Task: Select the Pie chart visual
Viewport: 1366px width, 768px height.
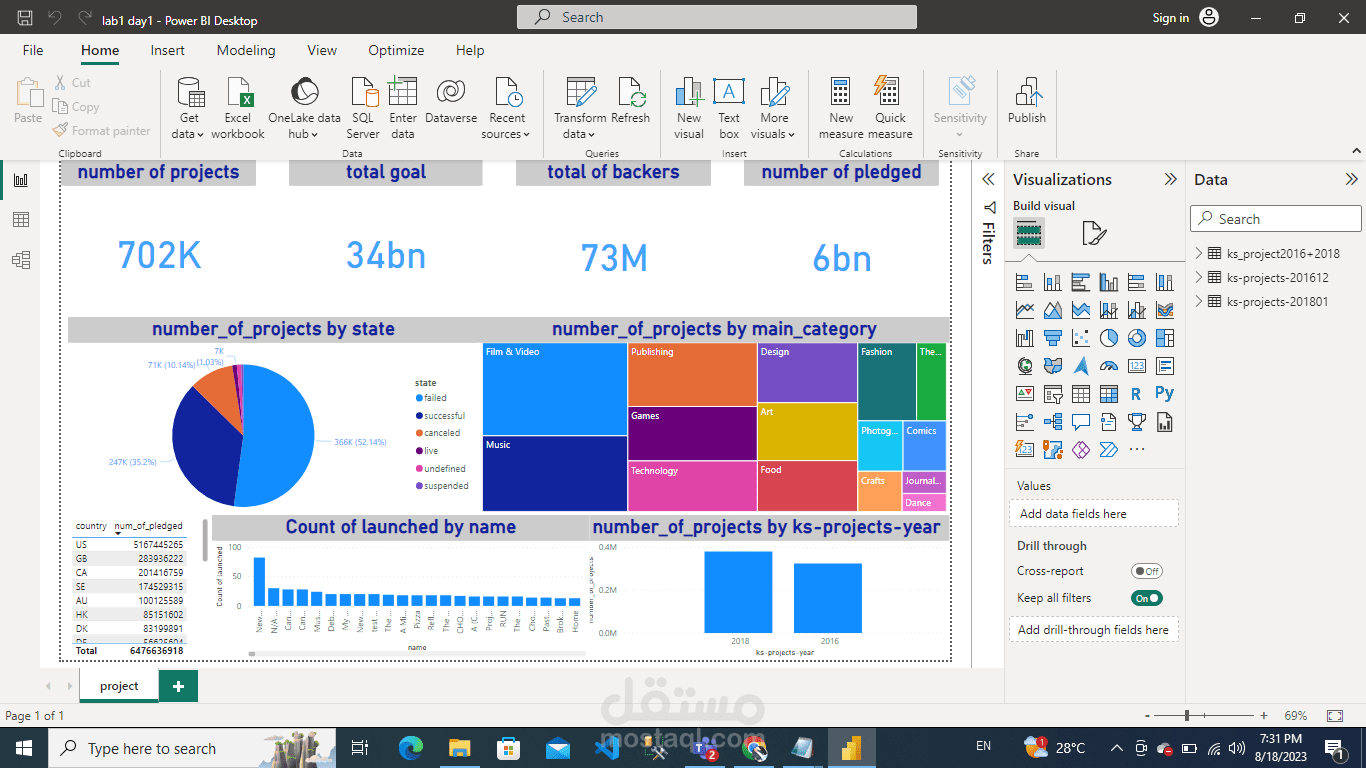Action: pos(1108,338)
